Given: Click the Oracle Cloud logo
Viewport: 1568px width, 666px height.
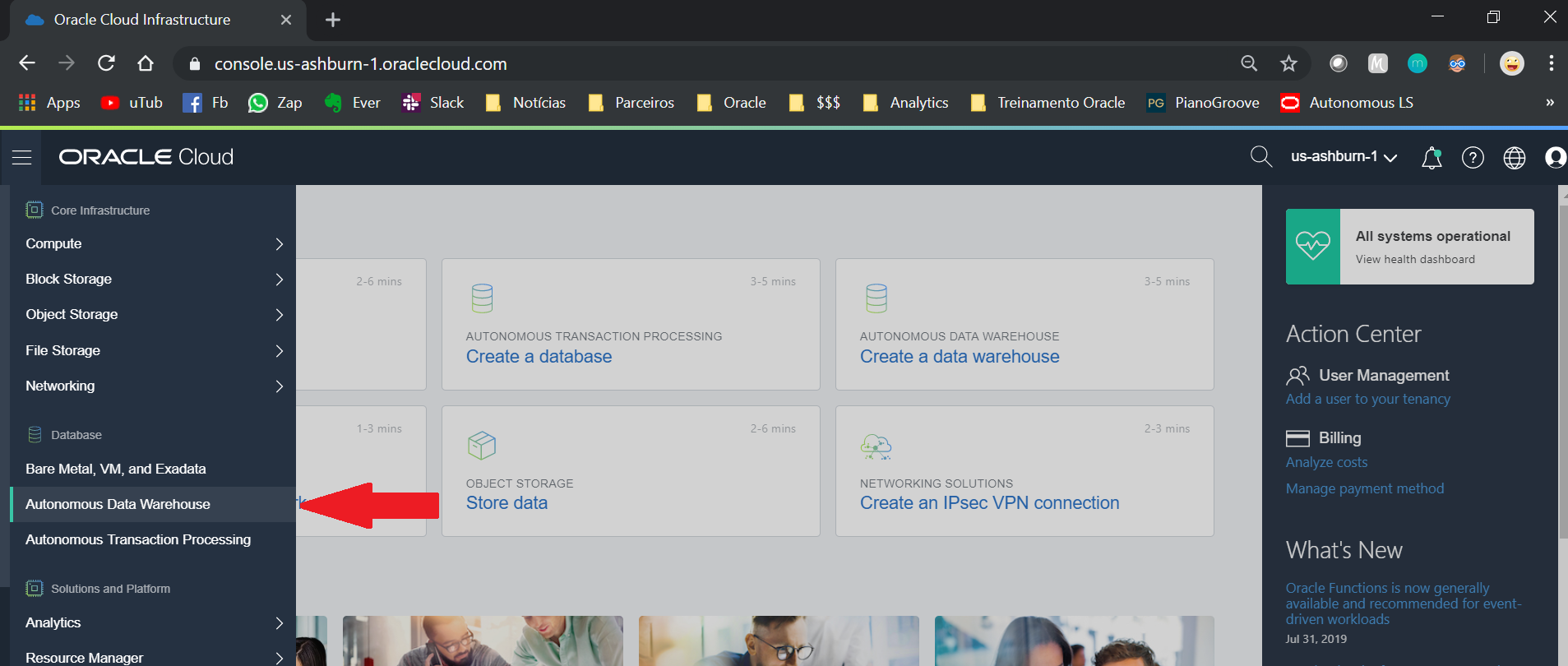Looking at the screenshot, I should tap(146, 157).
